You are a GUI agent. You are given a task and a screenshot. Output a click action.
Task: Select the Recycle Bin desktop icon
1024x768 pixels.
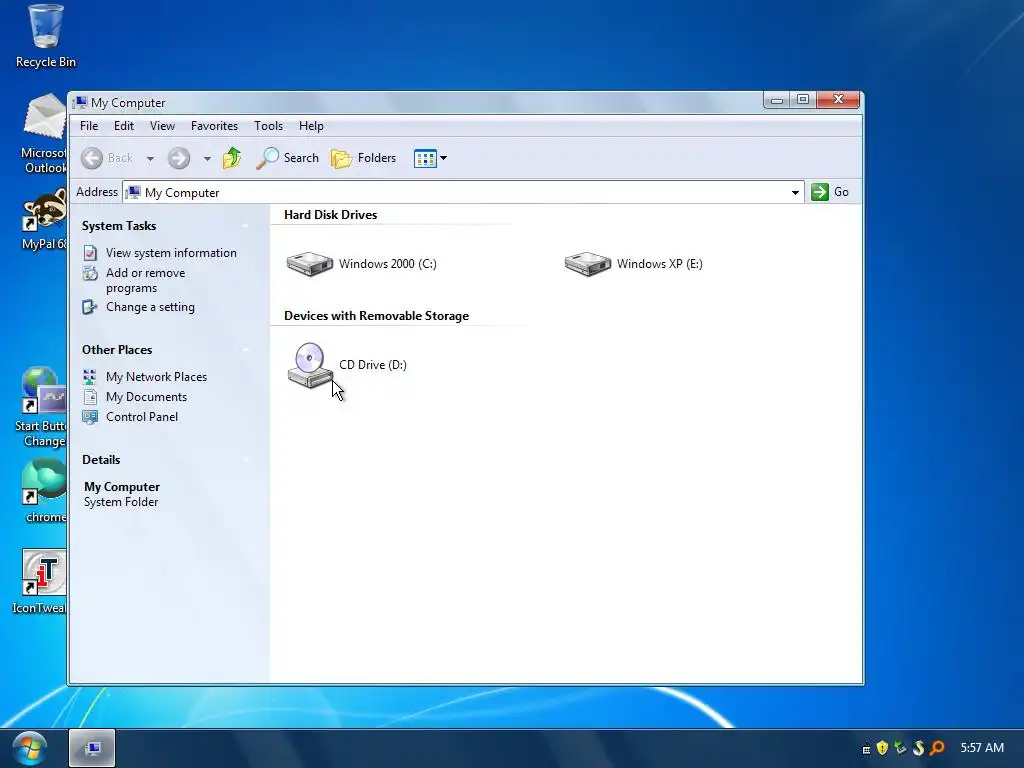click(46, 36)
